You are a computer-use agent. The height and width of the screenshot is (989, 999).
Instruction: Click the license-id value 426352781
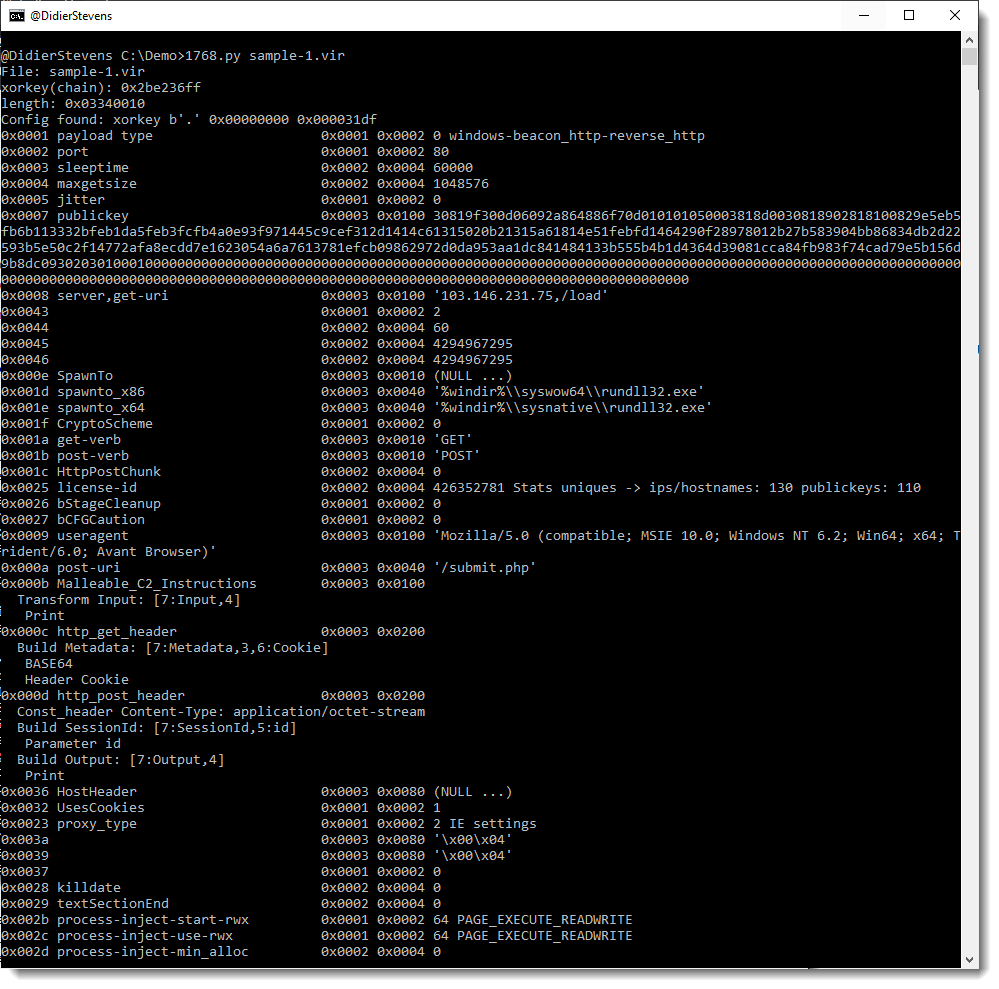[x=472, y=488]
